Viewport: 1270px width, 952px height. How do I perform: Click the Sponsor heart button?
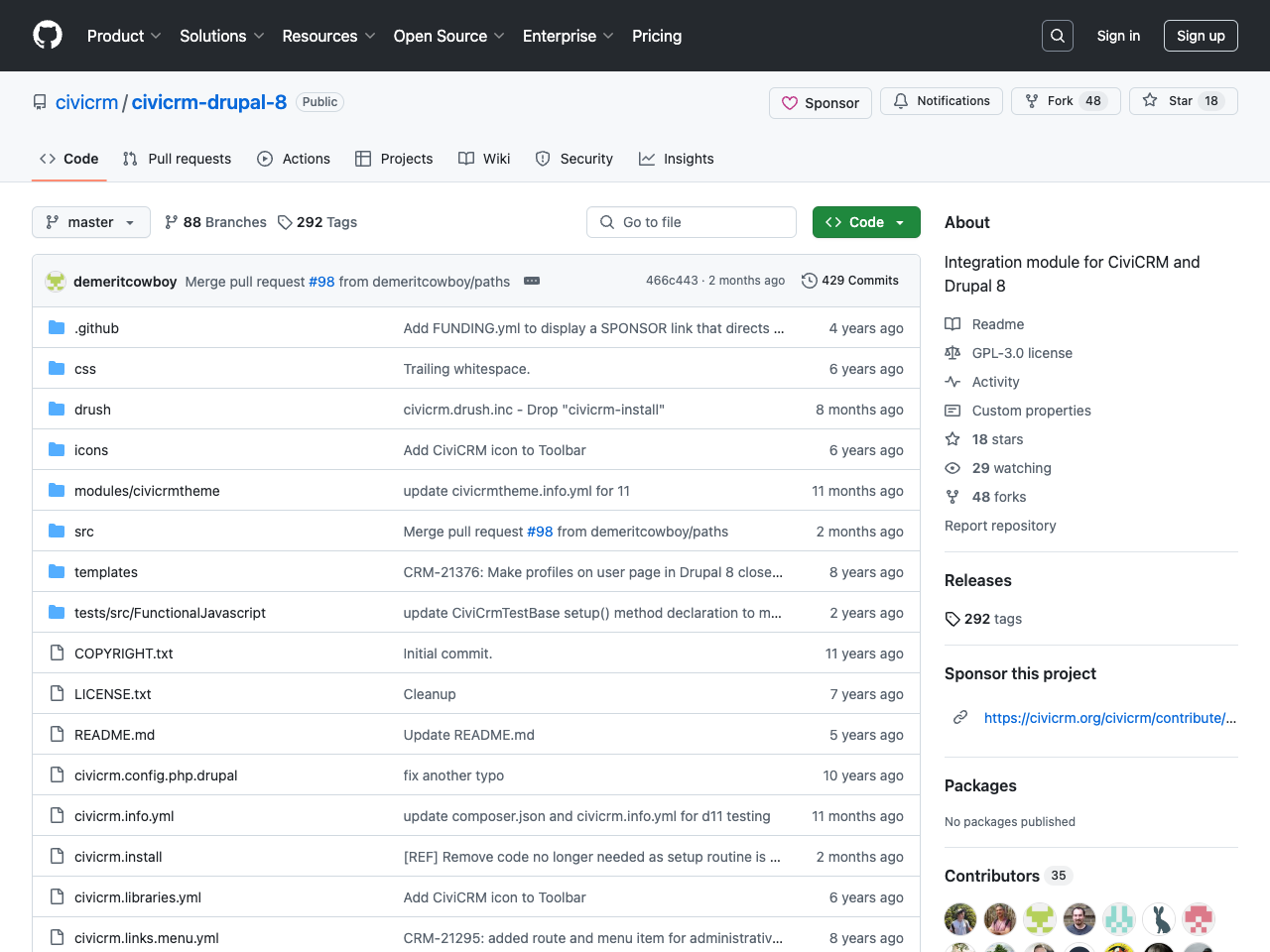[821, 103]
